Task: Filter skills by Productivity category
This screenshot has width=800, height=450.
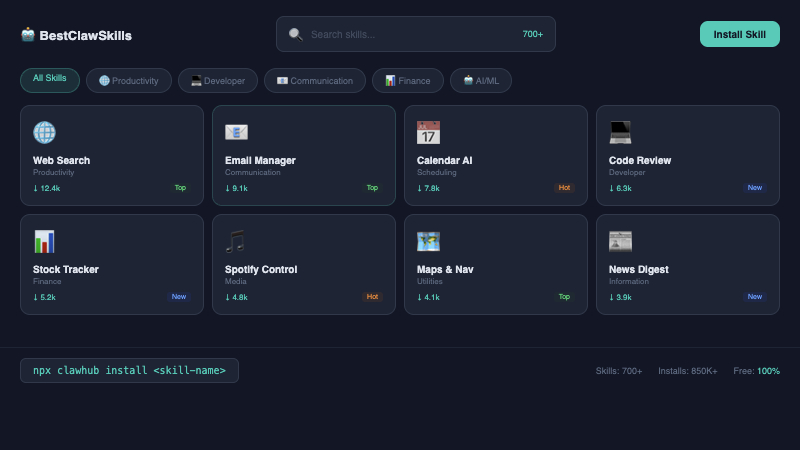Action: point(129,81)
